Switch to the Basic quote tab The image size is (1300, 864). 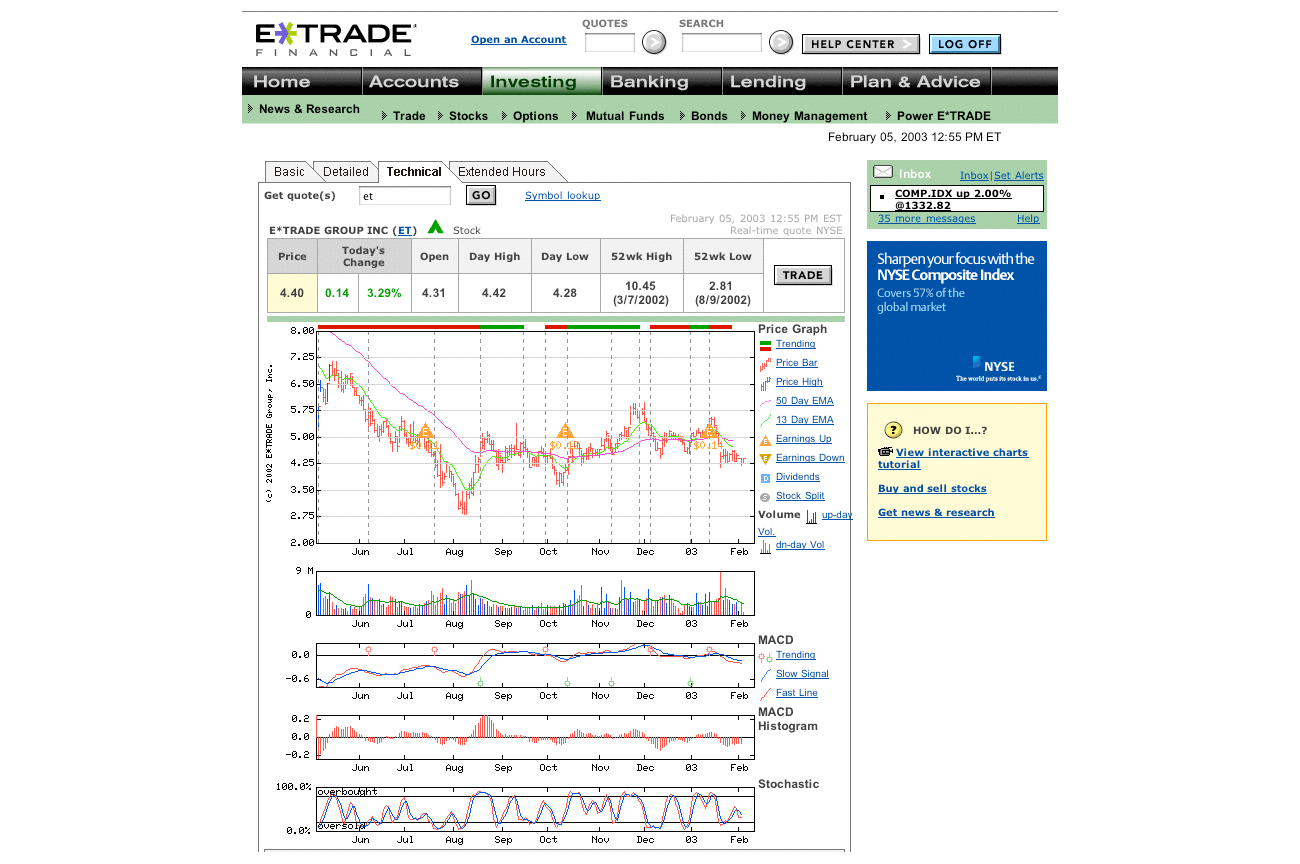[x=289, y=172]
